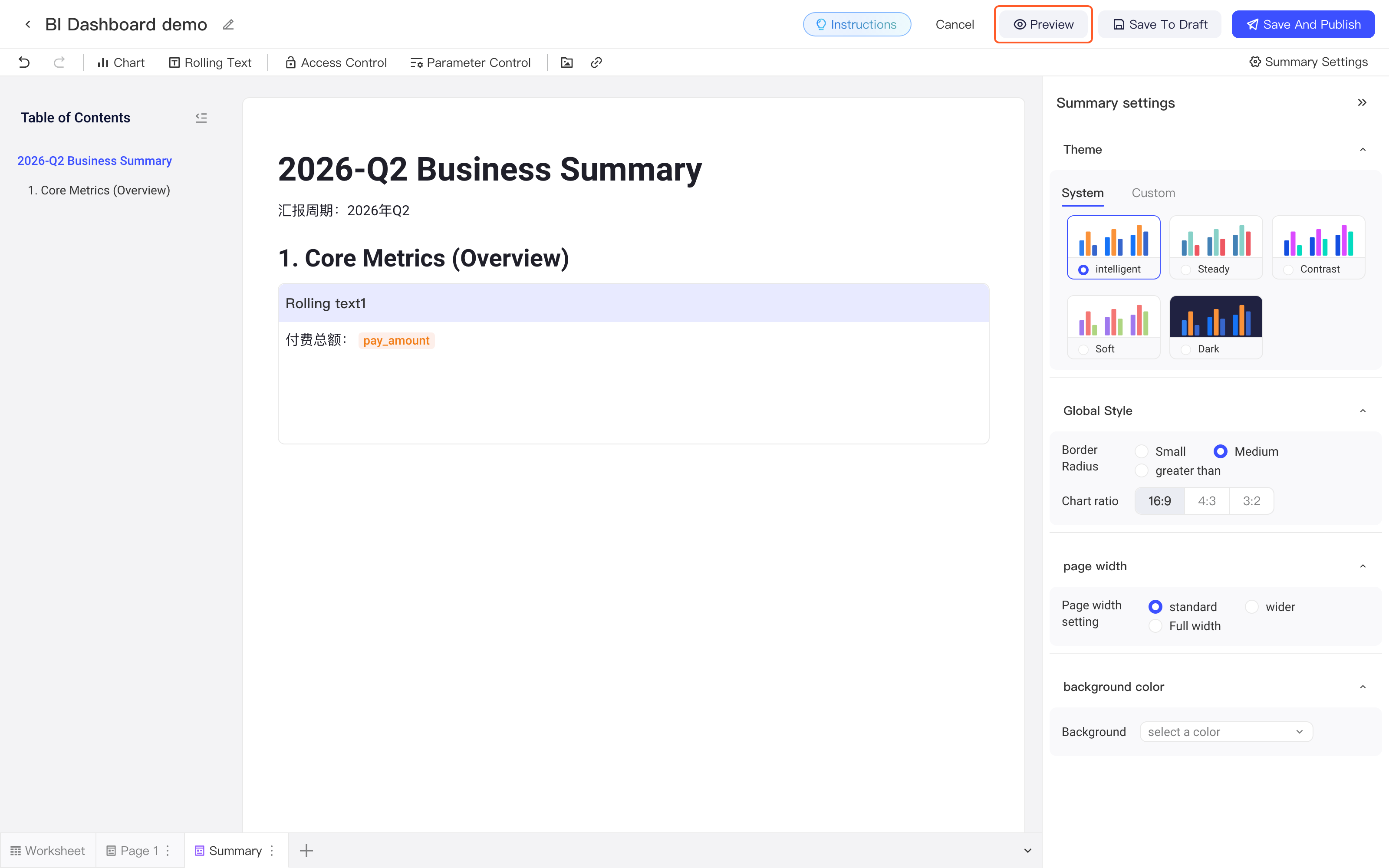
Task: Edit the BI Dashboard demo title
Action: 228,25
